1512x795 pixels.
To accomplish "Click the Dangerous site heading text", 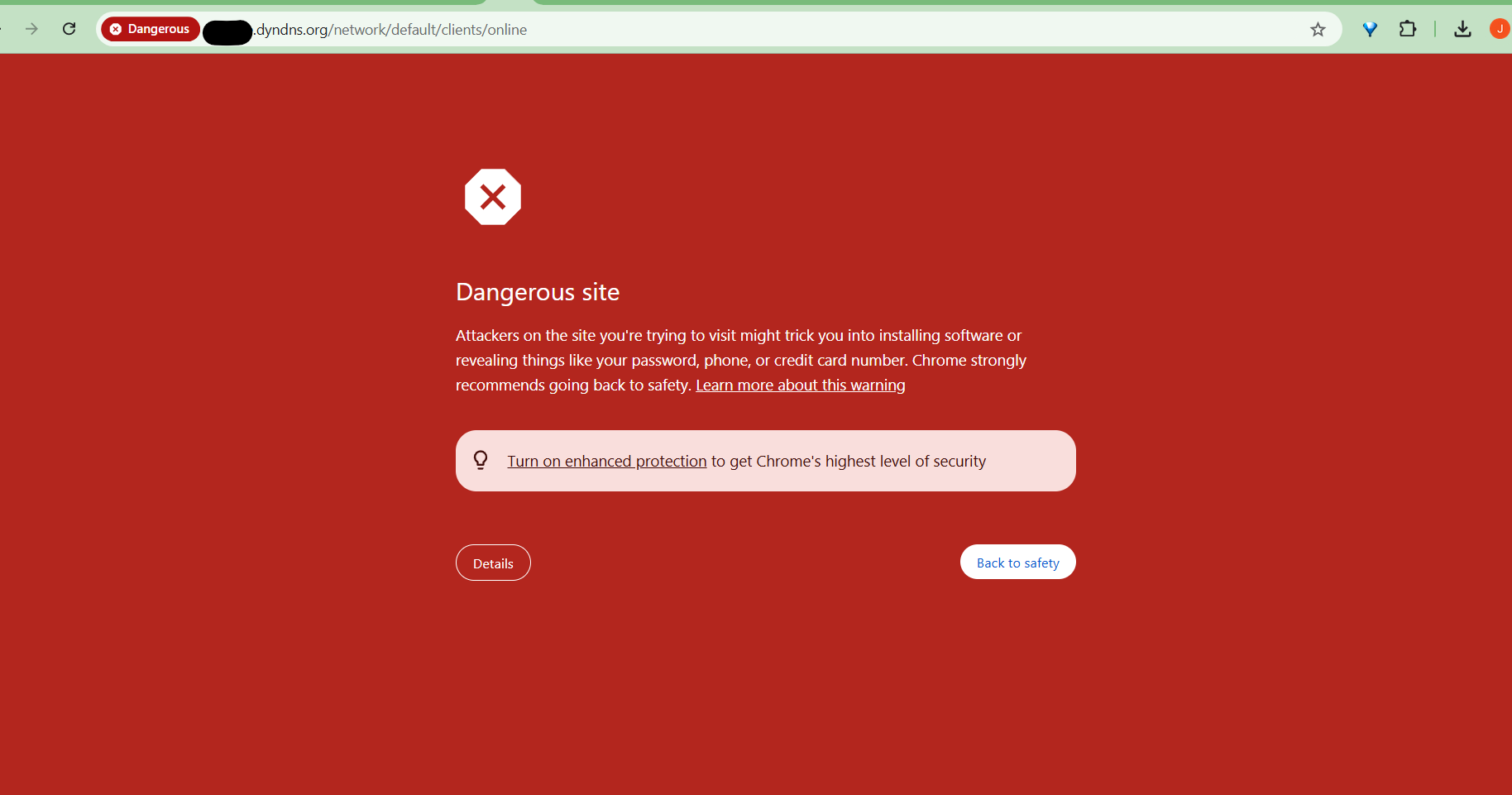I will (537, 291).
